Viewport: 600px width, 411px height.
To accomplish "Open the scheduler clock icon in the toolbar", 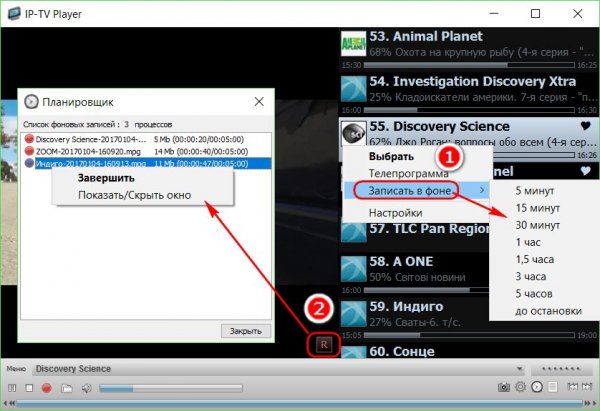I will [537, 387].
